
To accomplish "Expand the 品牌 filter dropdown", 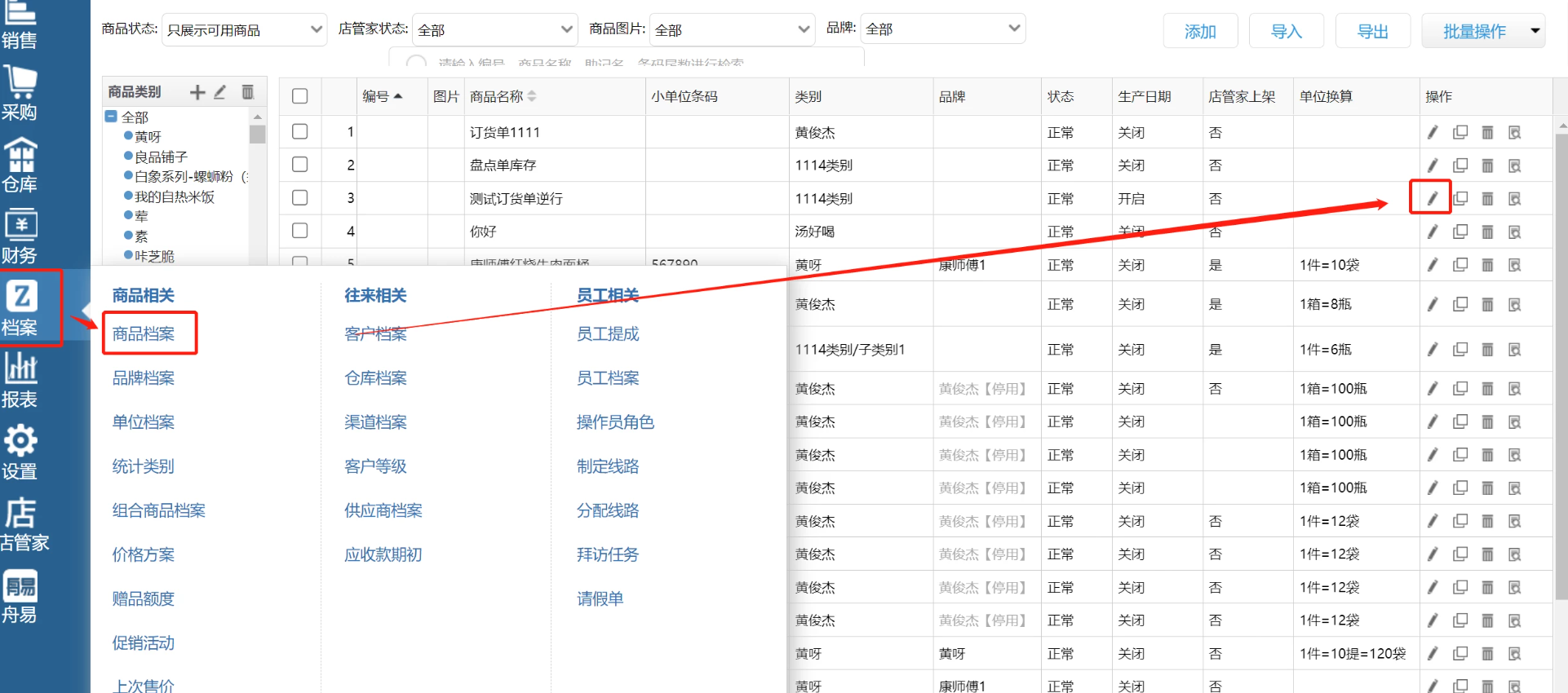I will 942,29.
